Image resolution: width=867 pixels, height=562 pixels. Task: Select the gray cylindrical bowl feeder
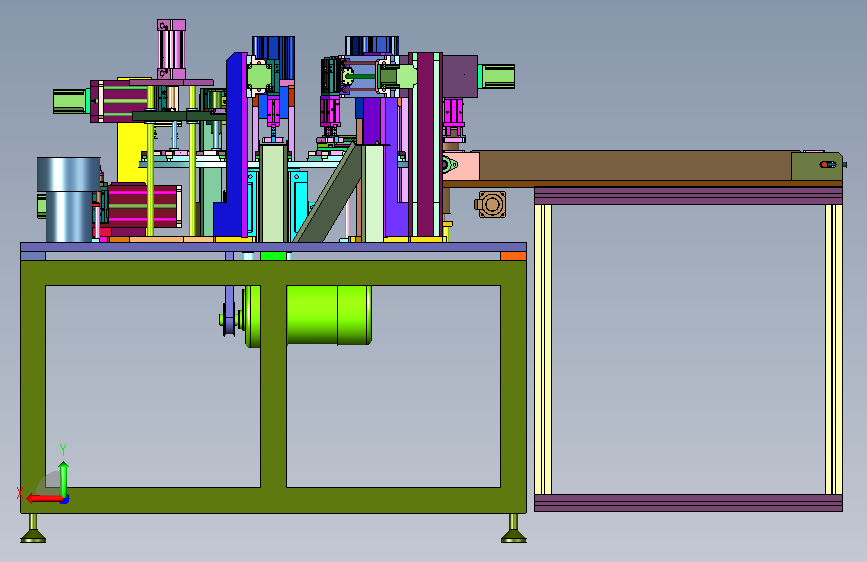(69, 199)
